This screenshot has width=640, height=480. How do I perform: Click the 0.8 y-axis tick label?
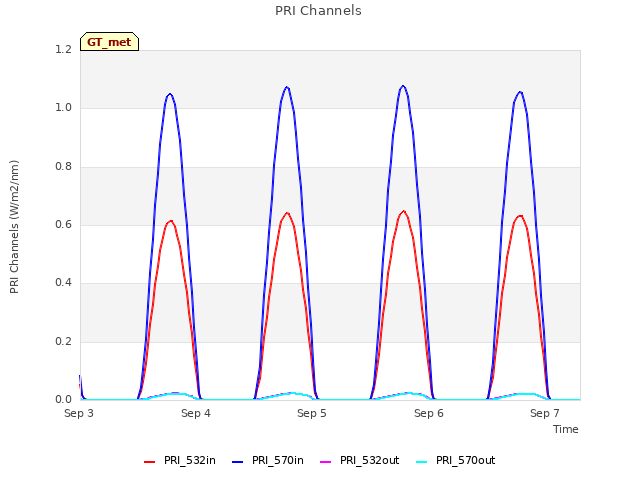pyautogui.click(x=63, y=166)
